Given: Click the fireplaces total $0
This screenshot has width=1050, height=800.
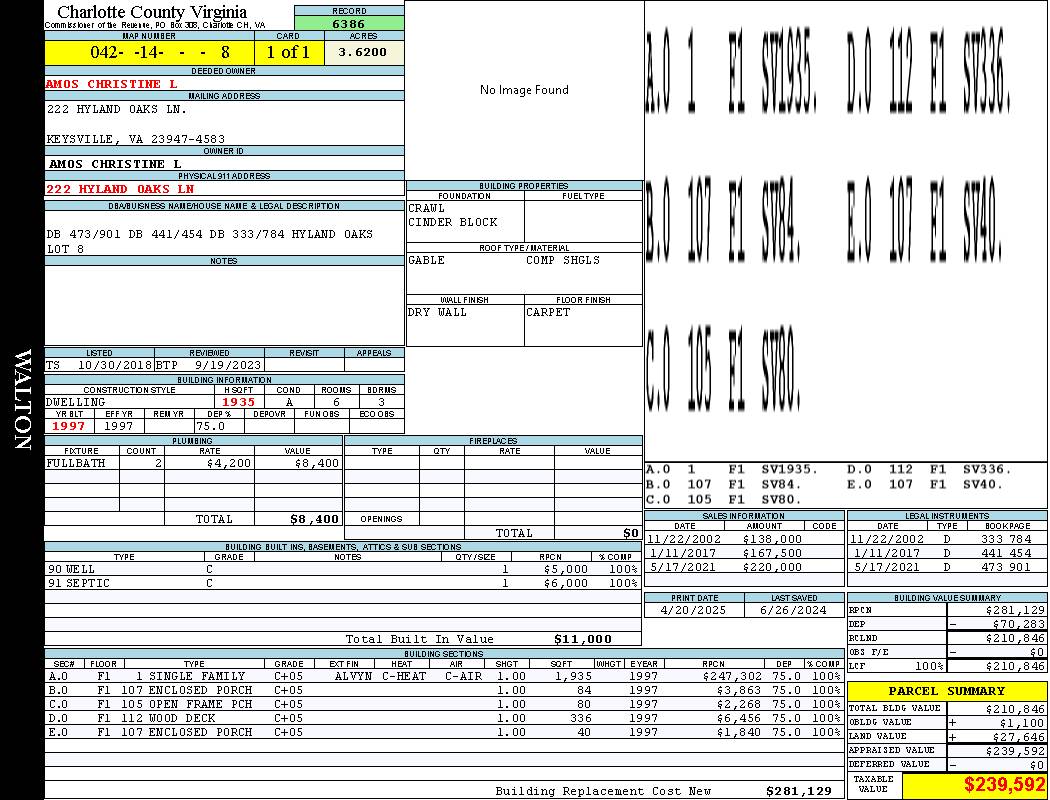Looking at the screenshot, I should (631, 534).
